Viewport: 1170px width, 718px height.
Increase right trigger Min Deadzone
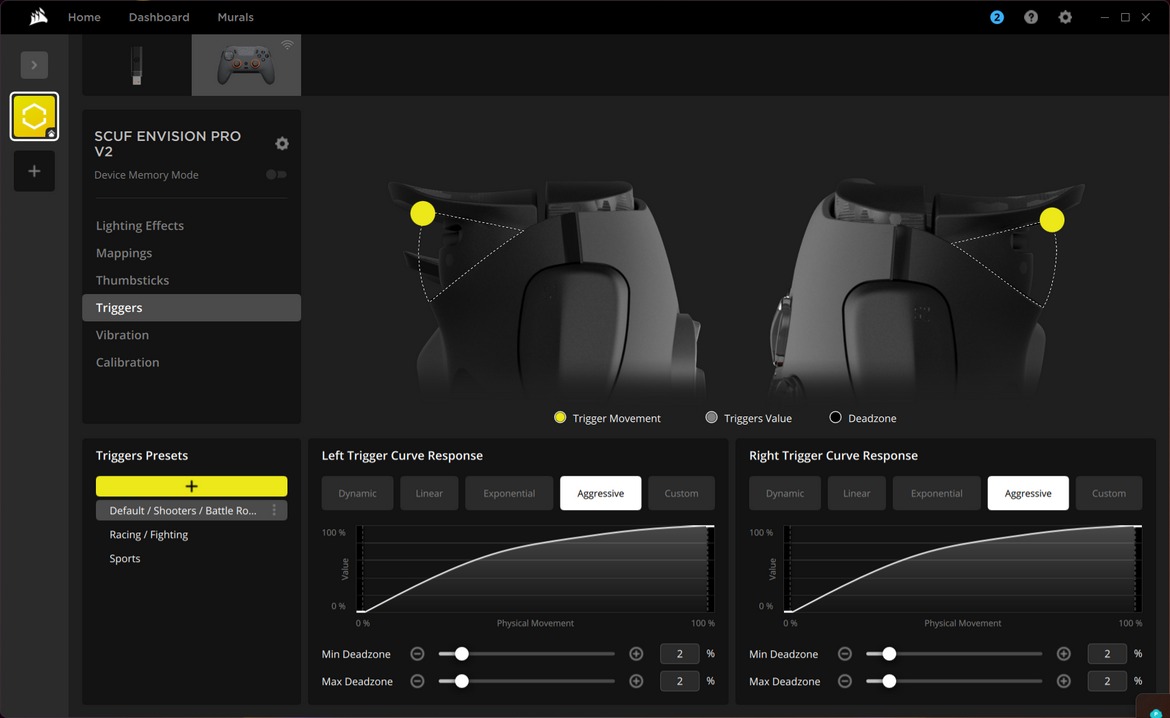(x=1064, y=654)
